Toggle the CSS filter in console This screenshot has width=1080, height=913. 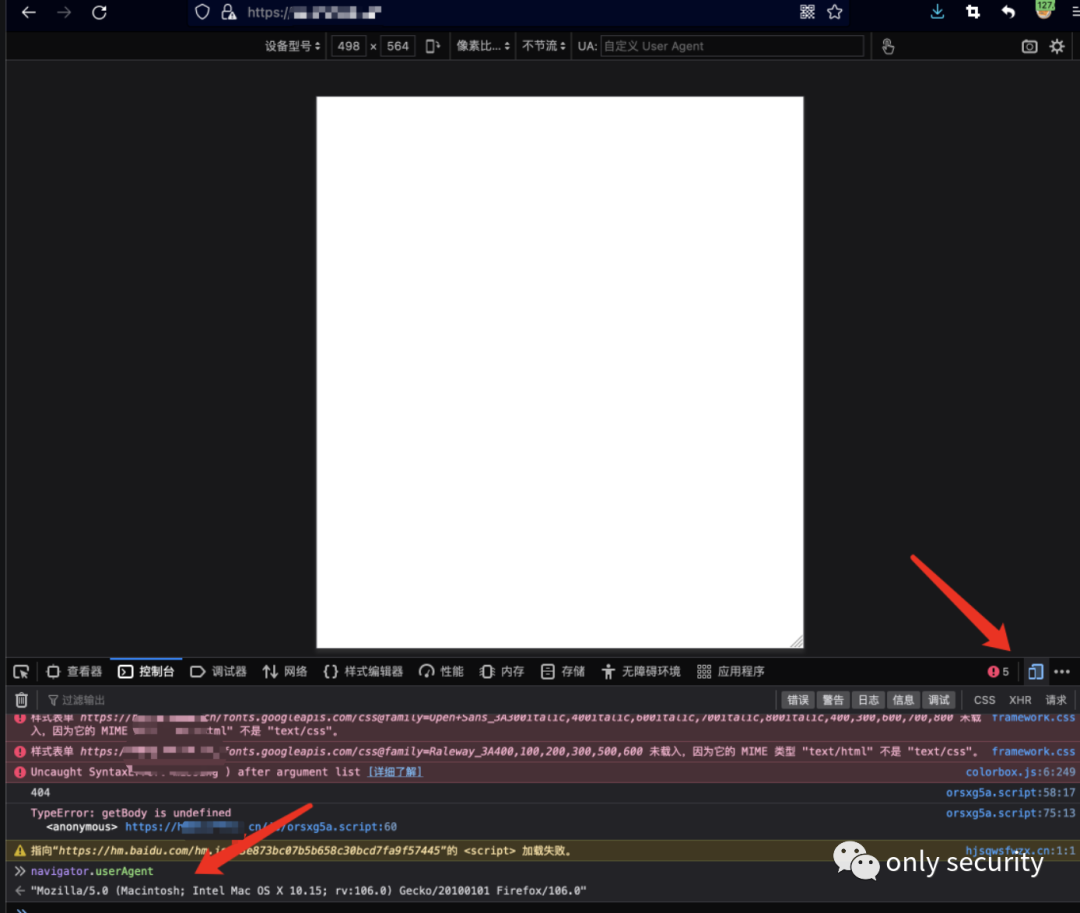coord(984,700)
